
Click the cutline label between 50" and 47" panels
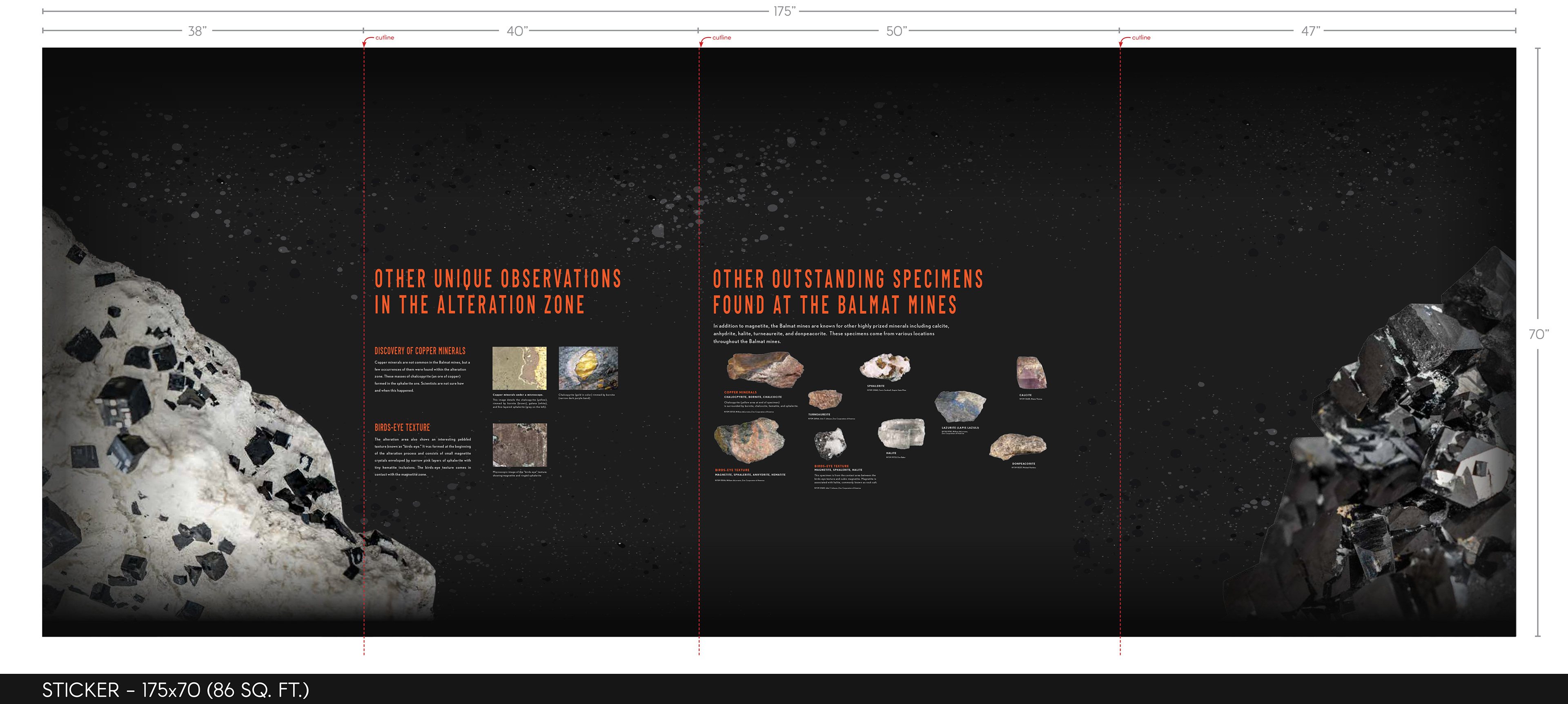pyautogui.click(x=1141, y=38)
